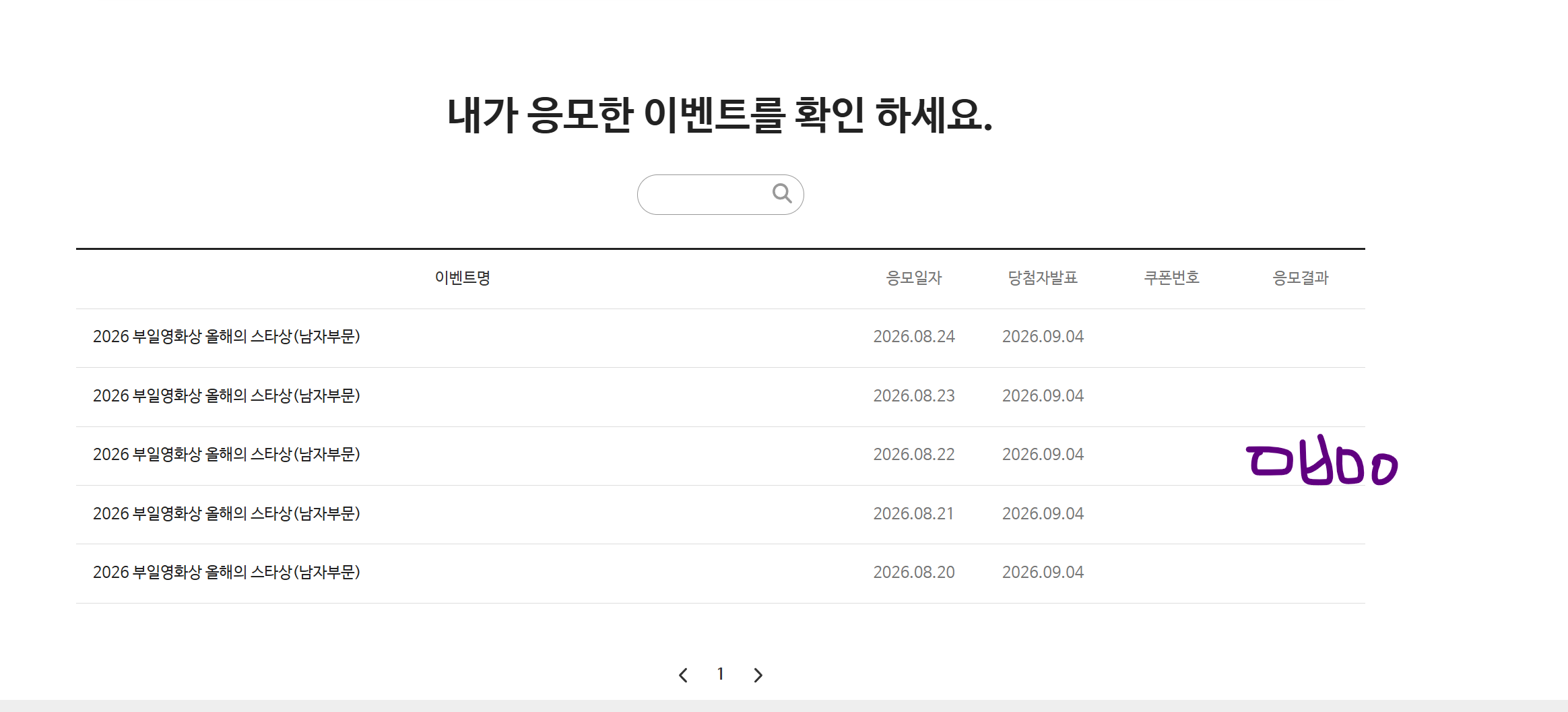Click the purple handwritten result annotation
The image size is (1568, 712).
1322,461
